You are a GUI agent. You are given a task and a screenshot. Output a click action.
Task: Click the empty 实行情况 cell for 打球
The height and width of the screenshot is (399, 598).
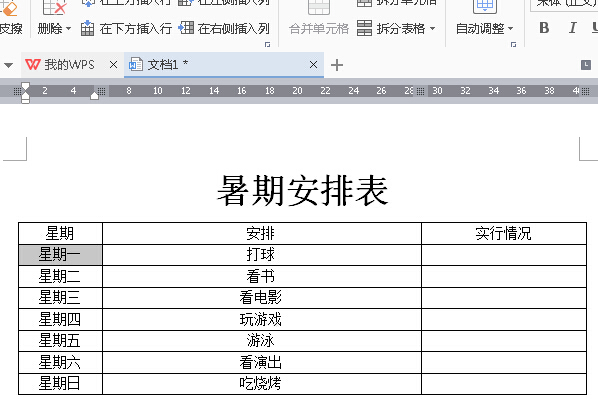(504, 255)
